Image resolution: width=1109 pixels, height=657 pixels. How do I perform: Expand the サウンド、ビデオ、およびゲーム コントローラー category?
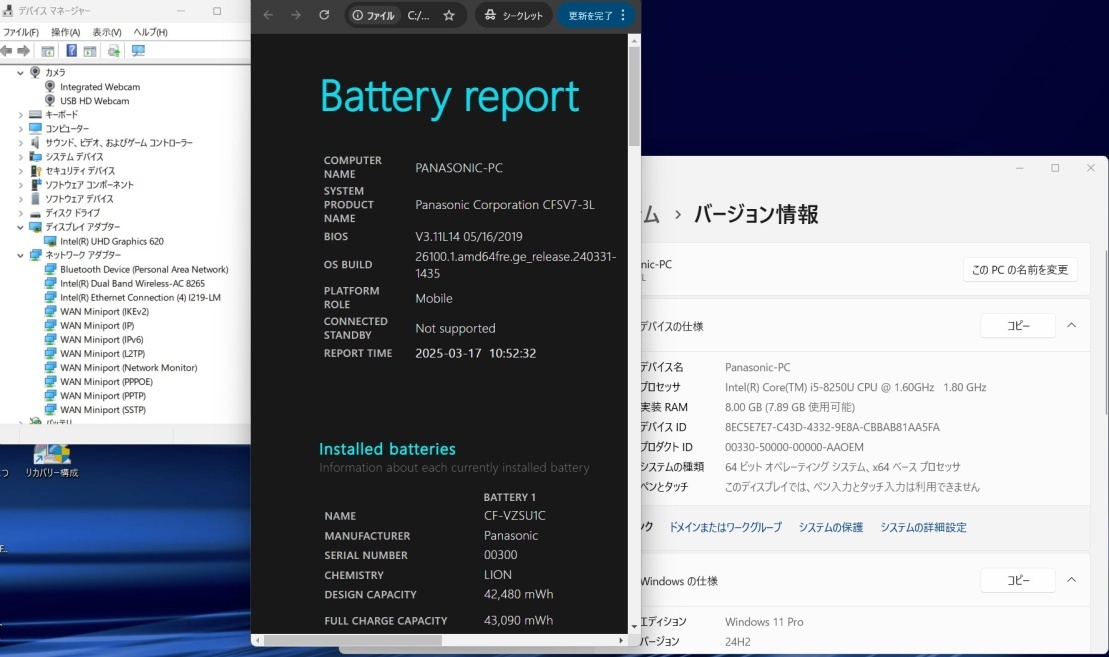21,143
